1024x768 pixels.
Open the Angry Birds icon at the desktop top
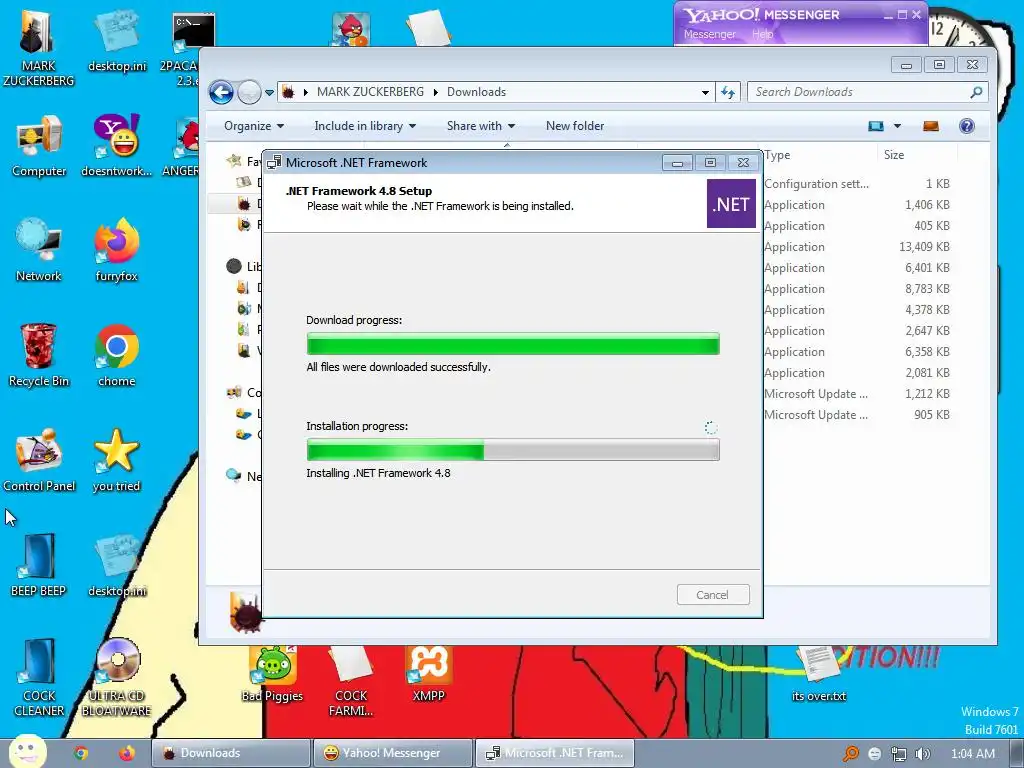(x=351, y=30)
